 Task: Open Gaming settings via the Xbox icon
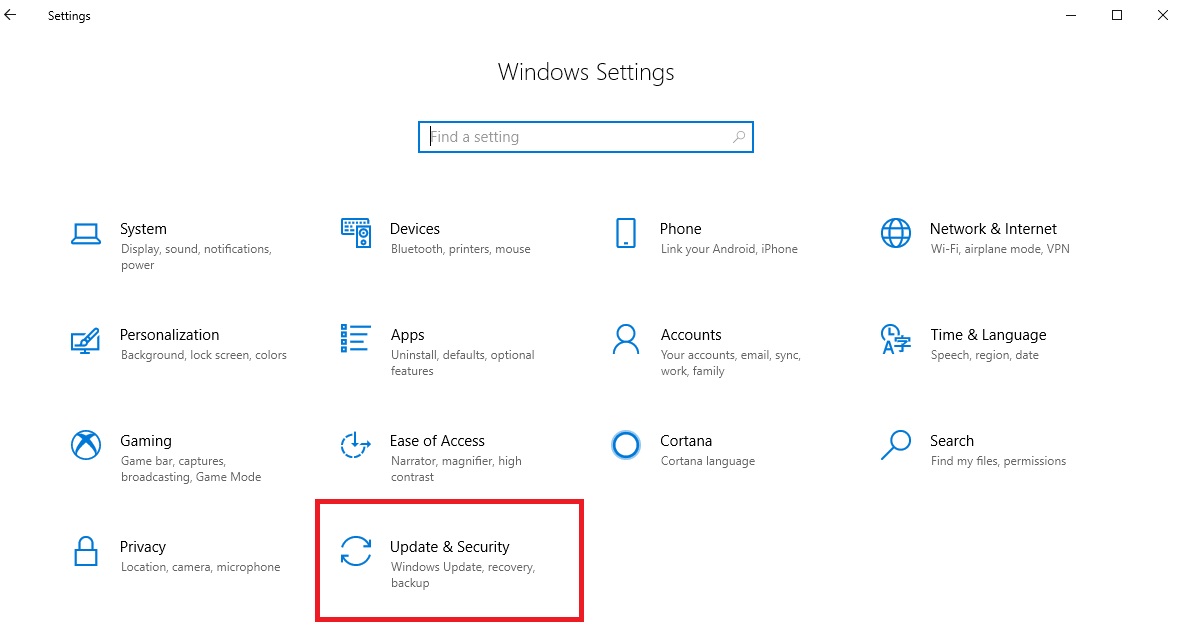pyautogui.click(x=87, y=446)
